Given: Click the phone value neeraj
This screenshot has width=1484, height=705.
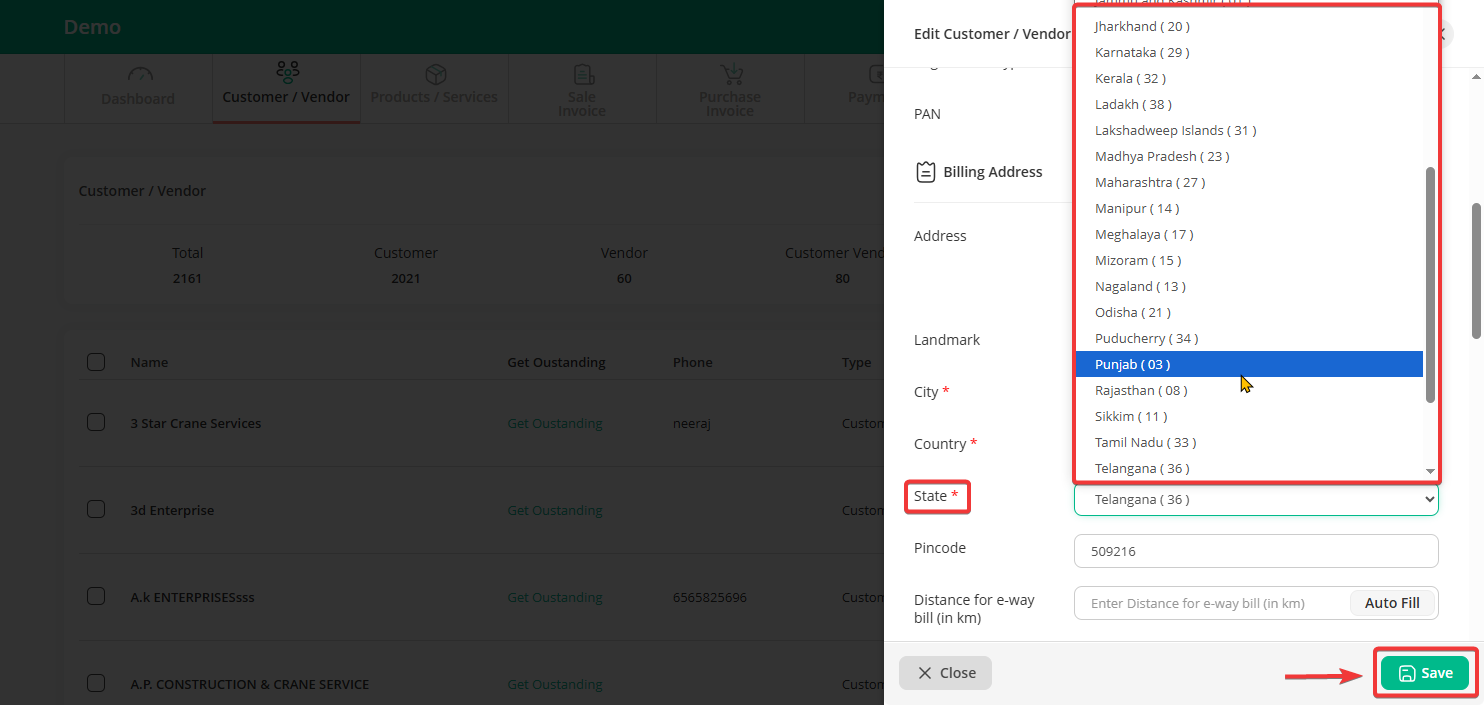Looking at the screenshot, I should click(691, 423).
